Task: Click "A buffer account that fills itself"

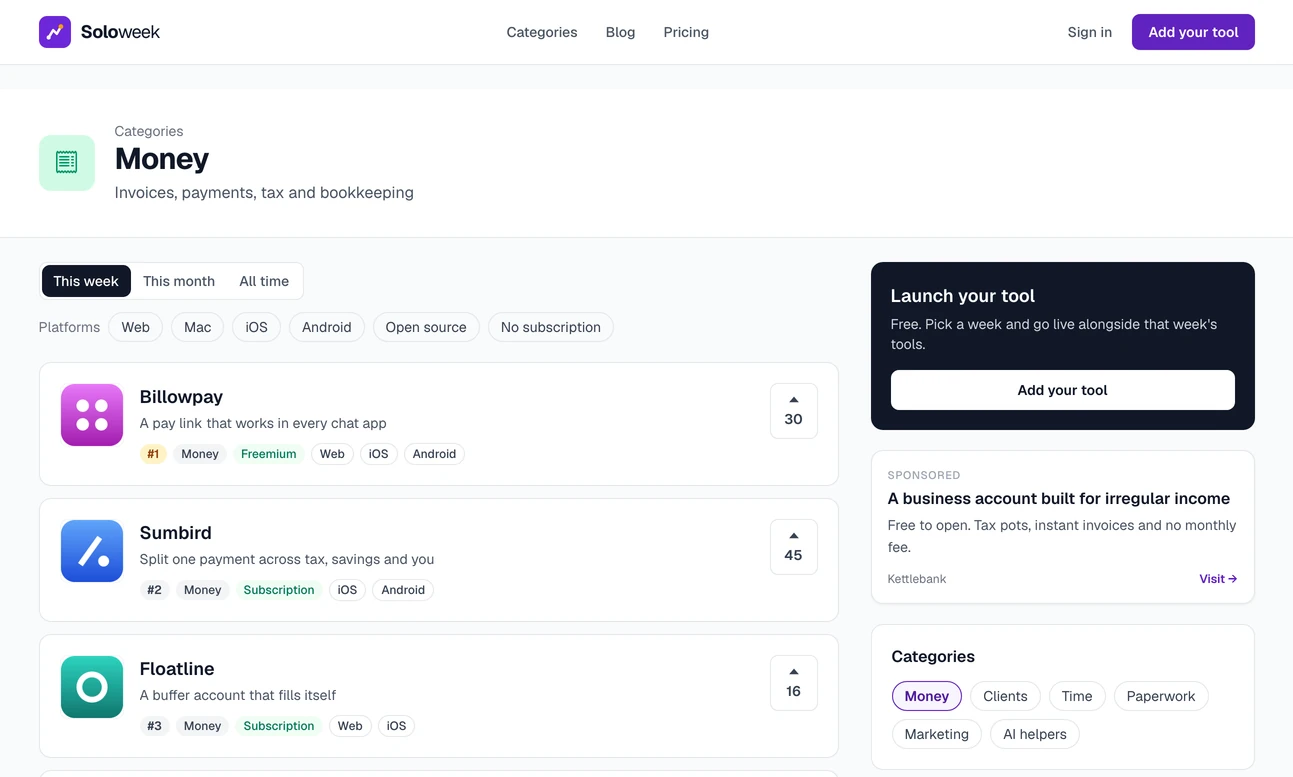Action: click(x=238, y=695)
